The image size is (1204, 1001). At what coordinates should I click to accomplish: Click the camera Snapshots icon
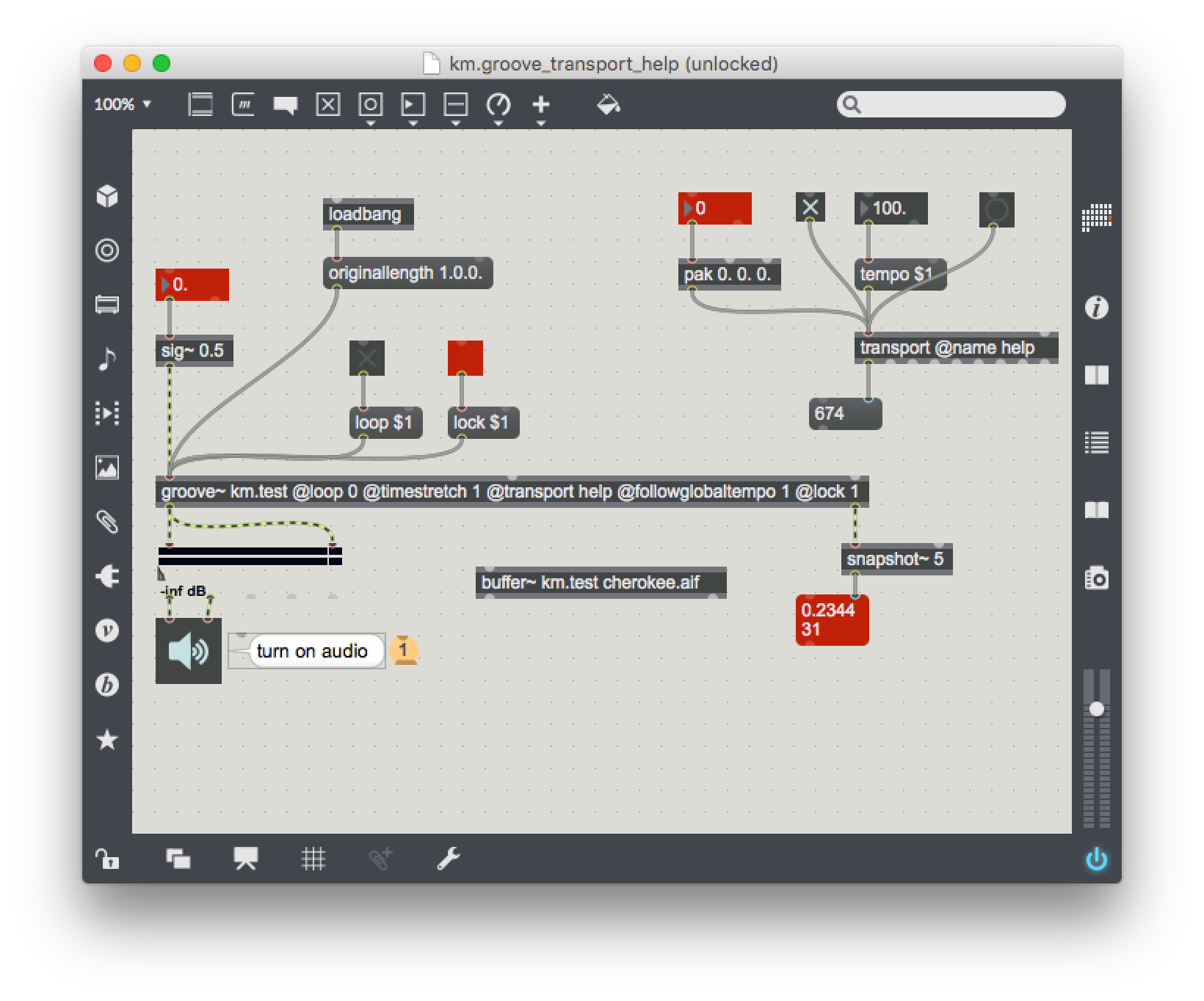click(x=1096, y=579)
